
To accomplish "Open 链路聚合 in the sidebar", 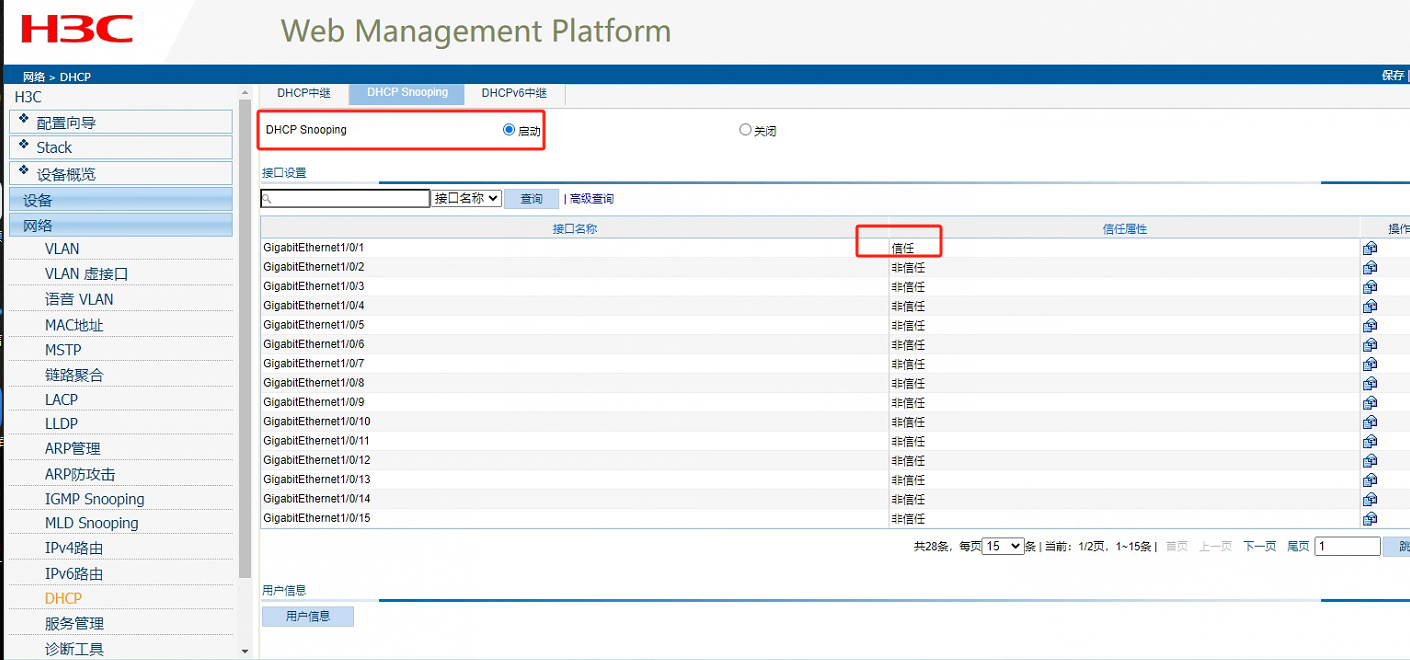I will tap(74, 374).
